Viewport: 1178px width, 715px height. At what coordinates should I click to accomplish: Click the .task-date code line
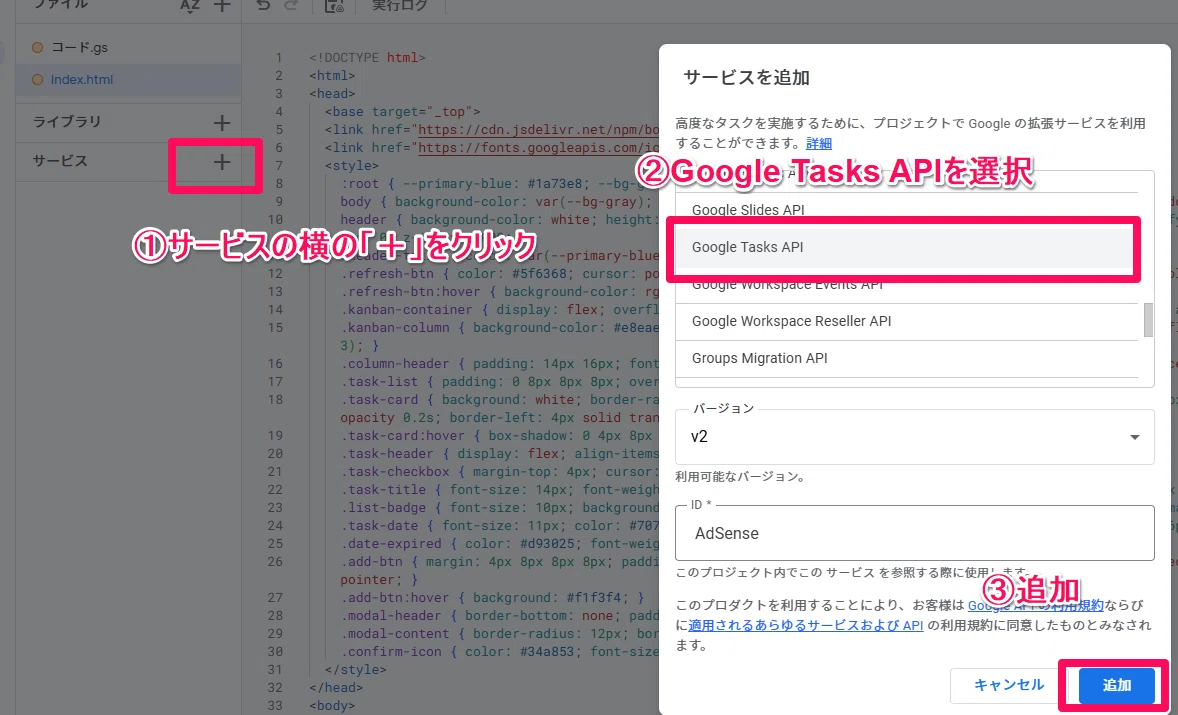500,526
